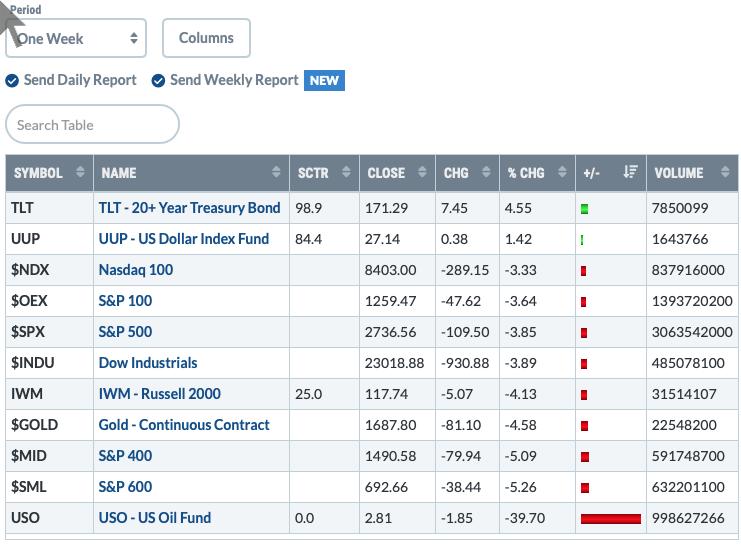Open the Dow Industrials link

(x=148, y=363)
